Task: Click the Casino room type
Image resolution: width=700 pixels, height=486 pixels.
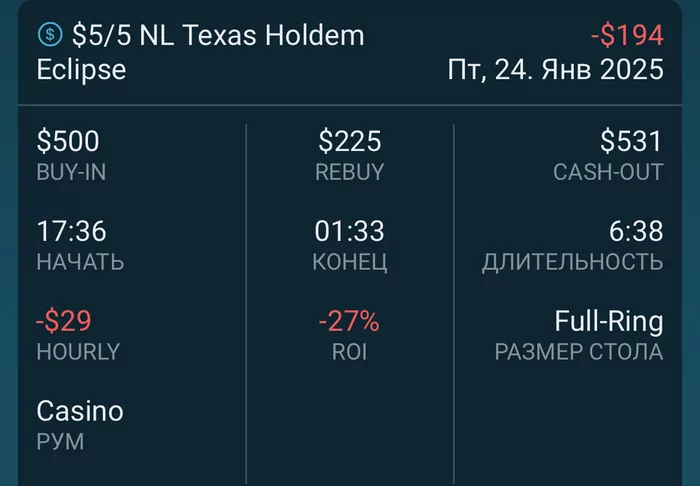Action: 80,411
